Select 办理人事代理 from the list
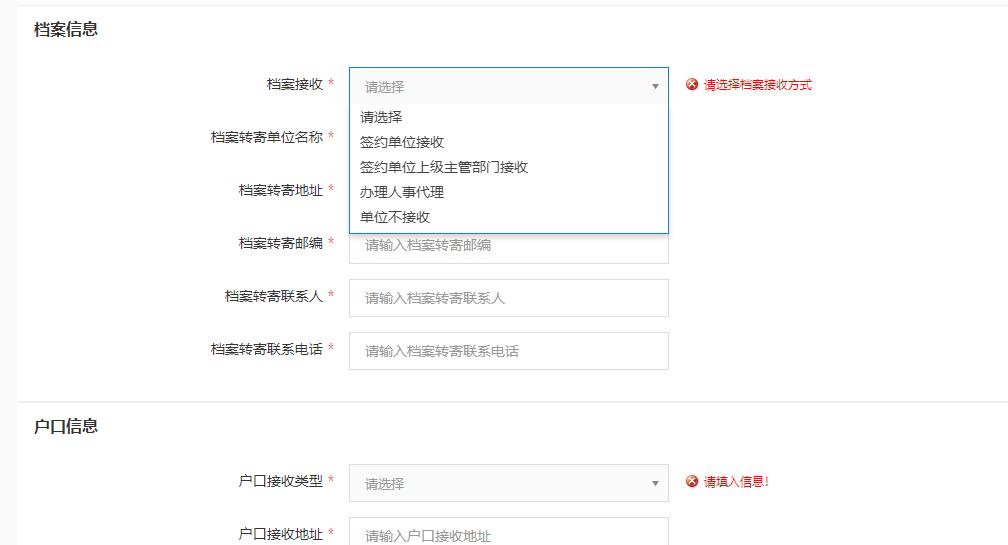This screenshot has height=545, width=1008. [x=402, y=192]
